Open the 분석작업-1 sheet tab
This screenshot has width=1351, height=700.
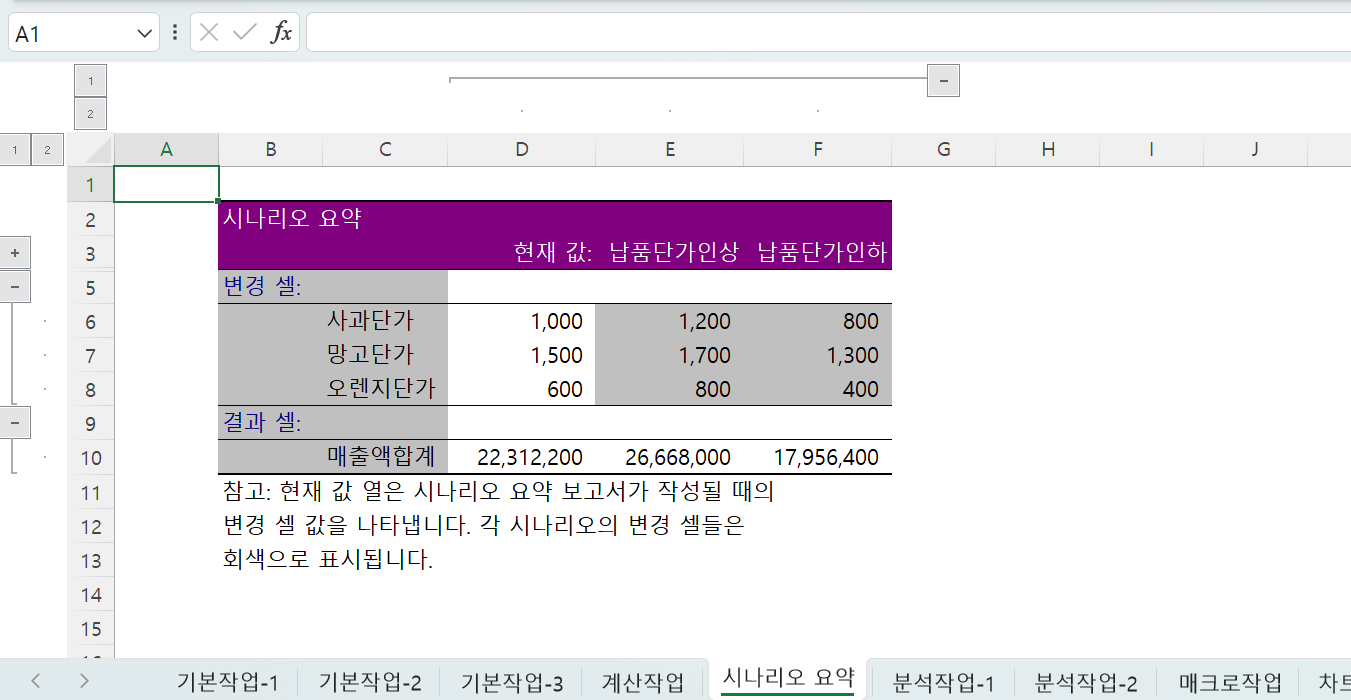coord(943,683)
